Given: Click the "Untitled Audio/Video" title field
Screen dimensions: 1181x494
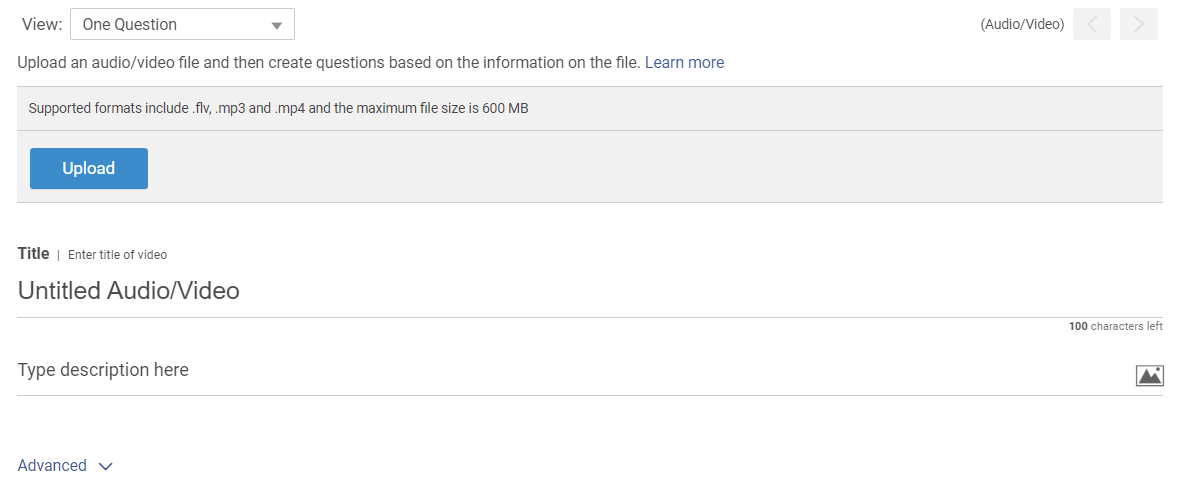Looking at the screenshot, I should point(400,291).
